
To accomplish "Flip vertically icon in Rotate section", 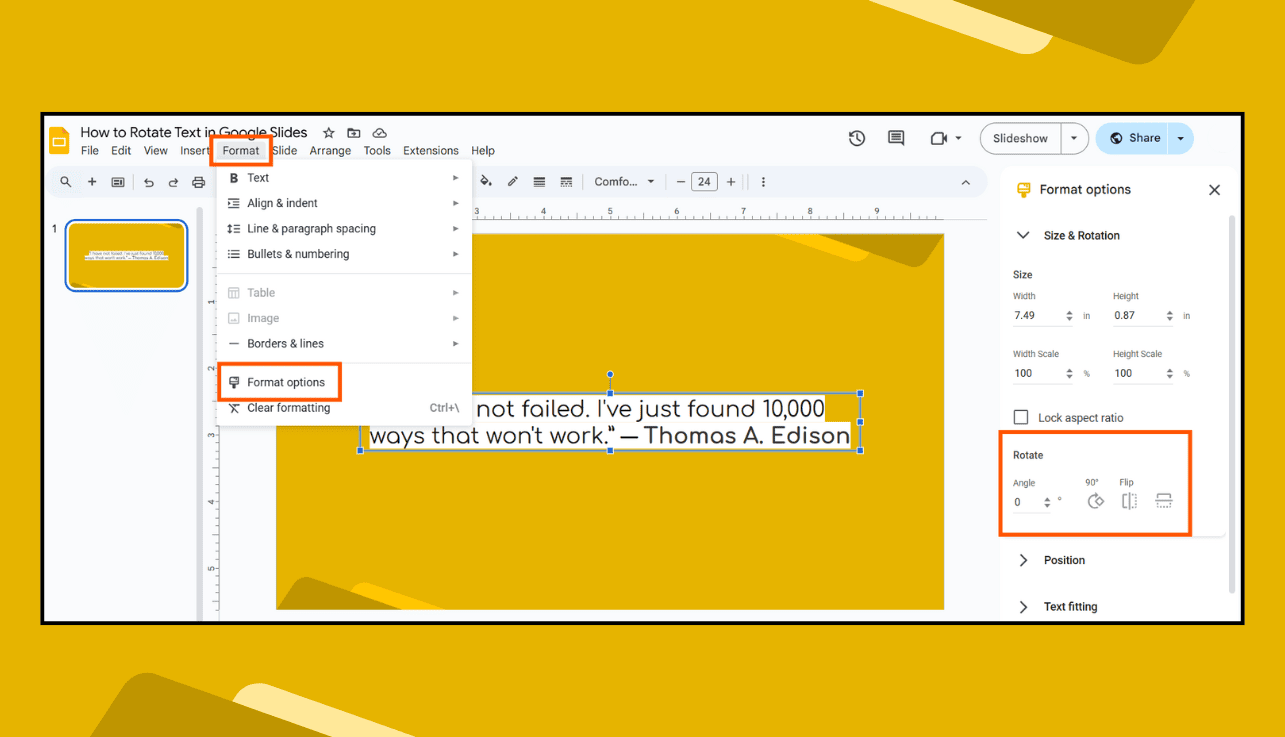I will 1163,501.
